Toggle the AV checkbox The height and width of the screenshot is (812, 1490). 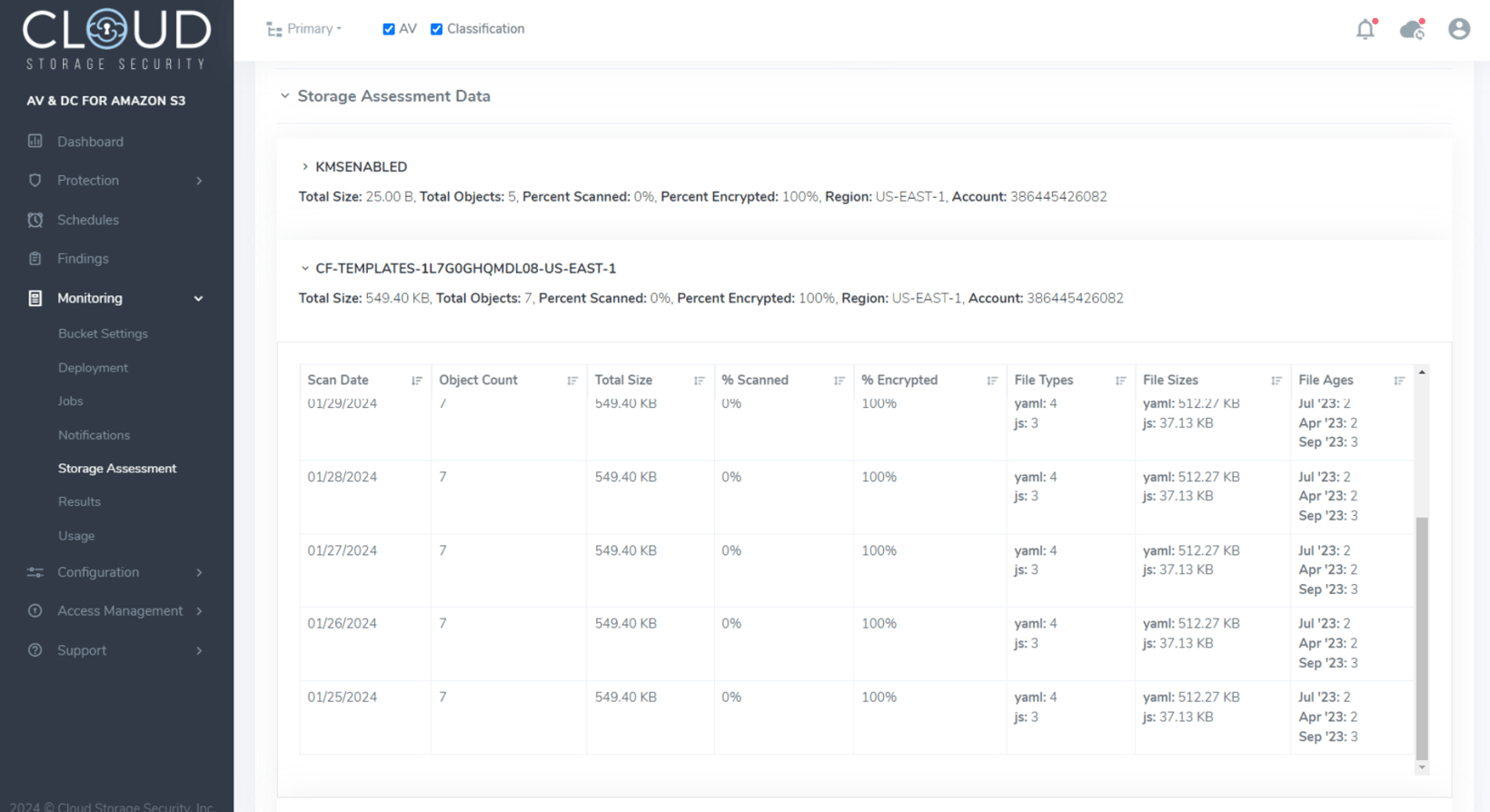(x=389, y=29)
